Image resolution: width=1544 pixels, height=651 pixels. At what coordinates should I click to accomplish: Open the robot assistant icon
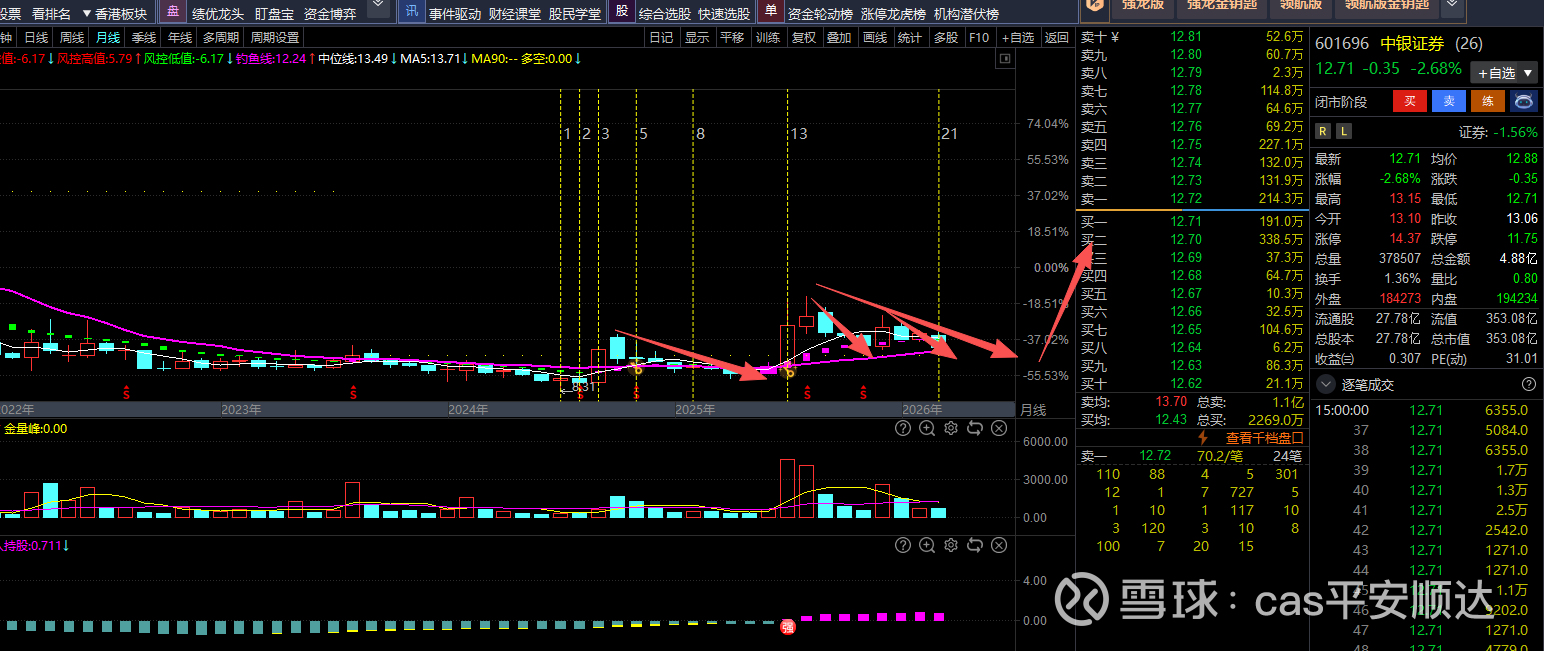point(1524,101)
